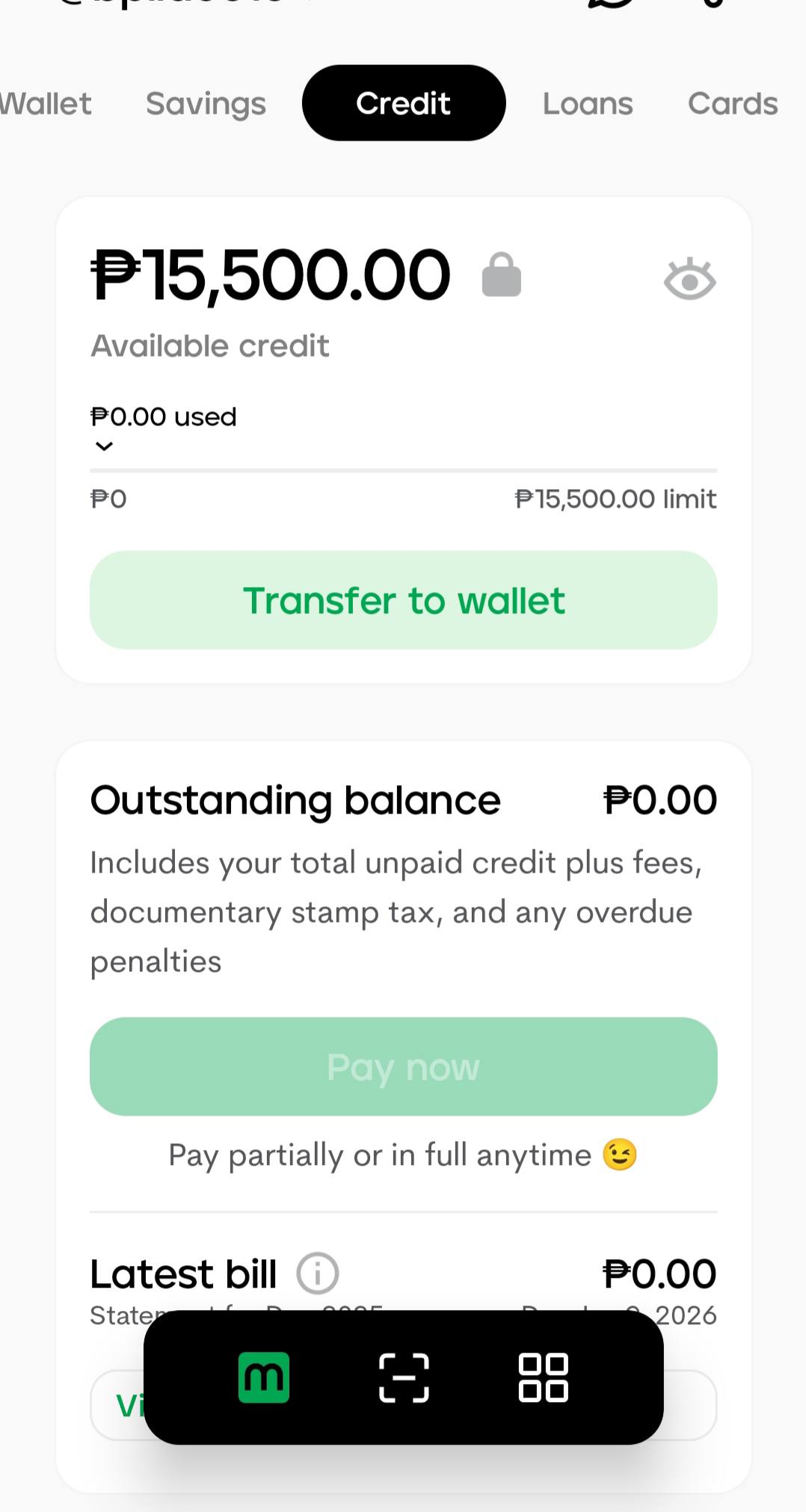The image size is (806, 1512).
Task: Tap the chat icon at top
Action: coord(609,4)
